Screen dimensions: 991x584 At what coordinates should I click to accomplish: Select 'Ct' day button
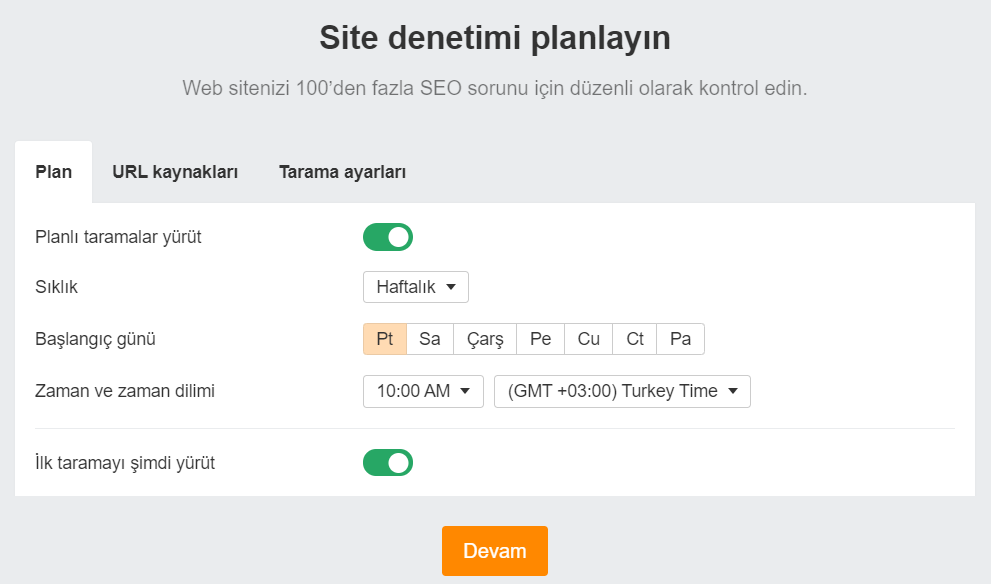(635, 339)
